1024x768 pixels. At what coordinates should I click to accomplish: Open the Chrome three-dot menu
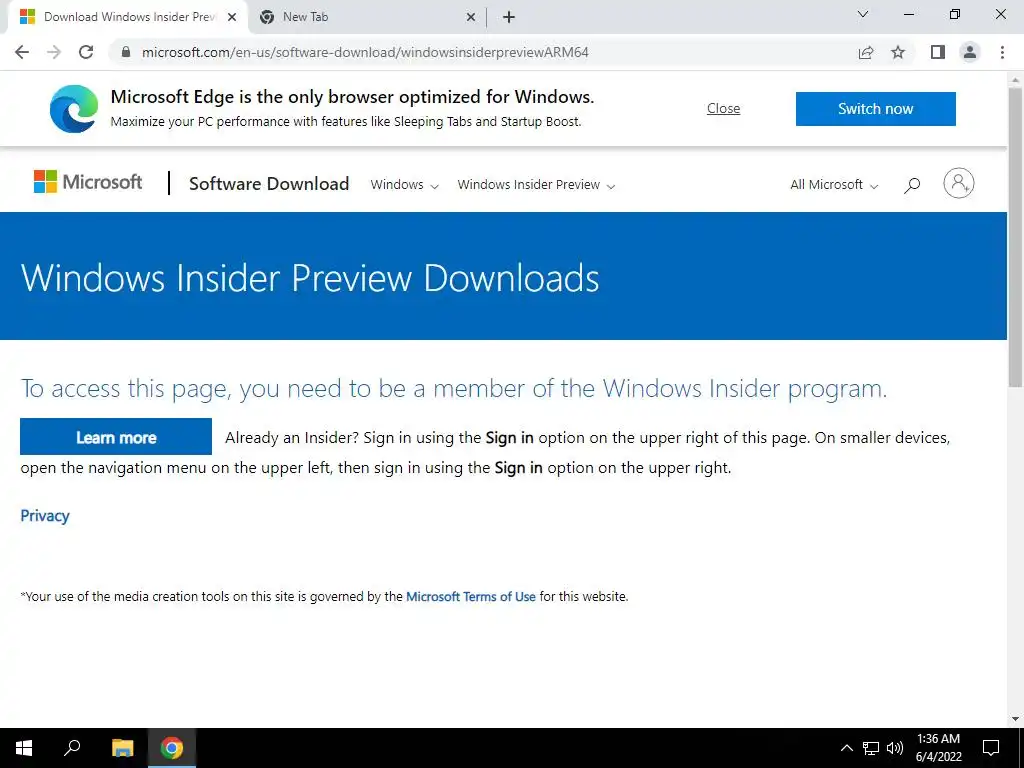(x=1002, y=52)
